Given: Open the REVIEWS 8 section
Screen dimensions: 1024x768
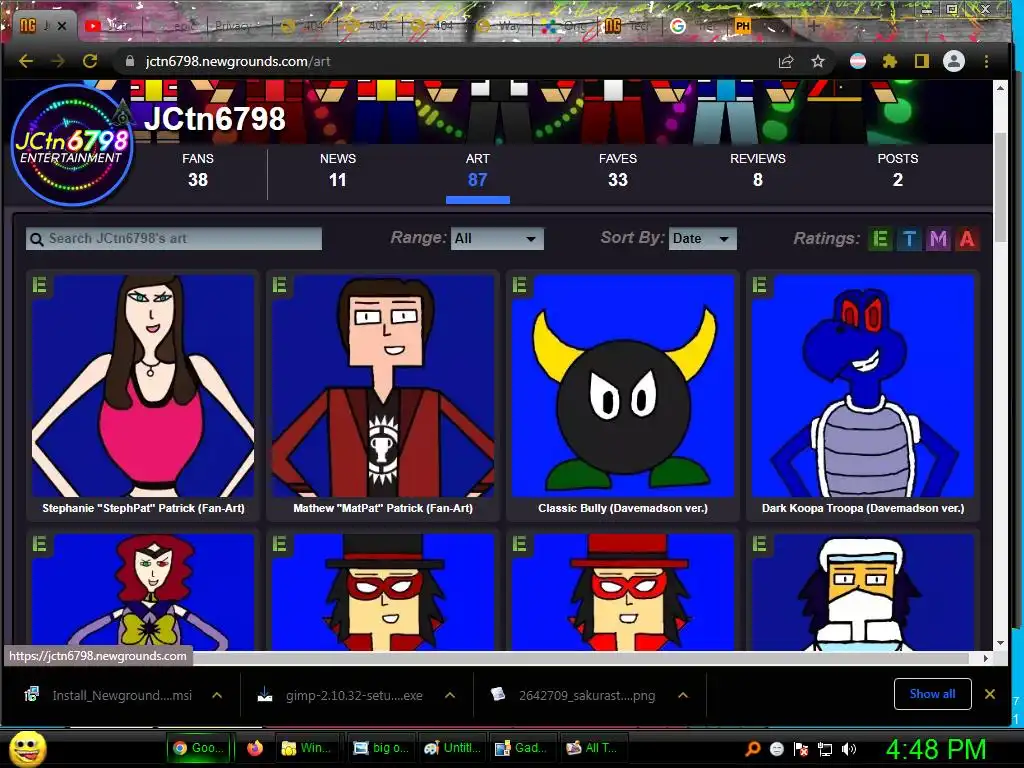Looking at the screenshot, I should click(x=758, y=170).
